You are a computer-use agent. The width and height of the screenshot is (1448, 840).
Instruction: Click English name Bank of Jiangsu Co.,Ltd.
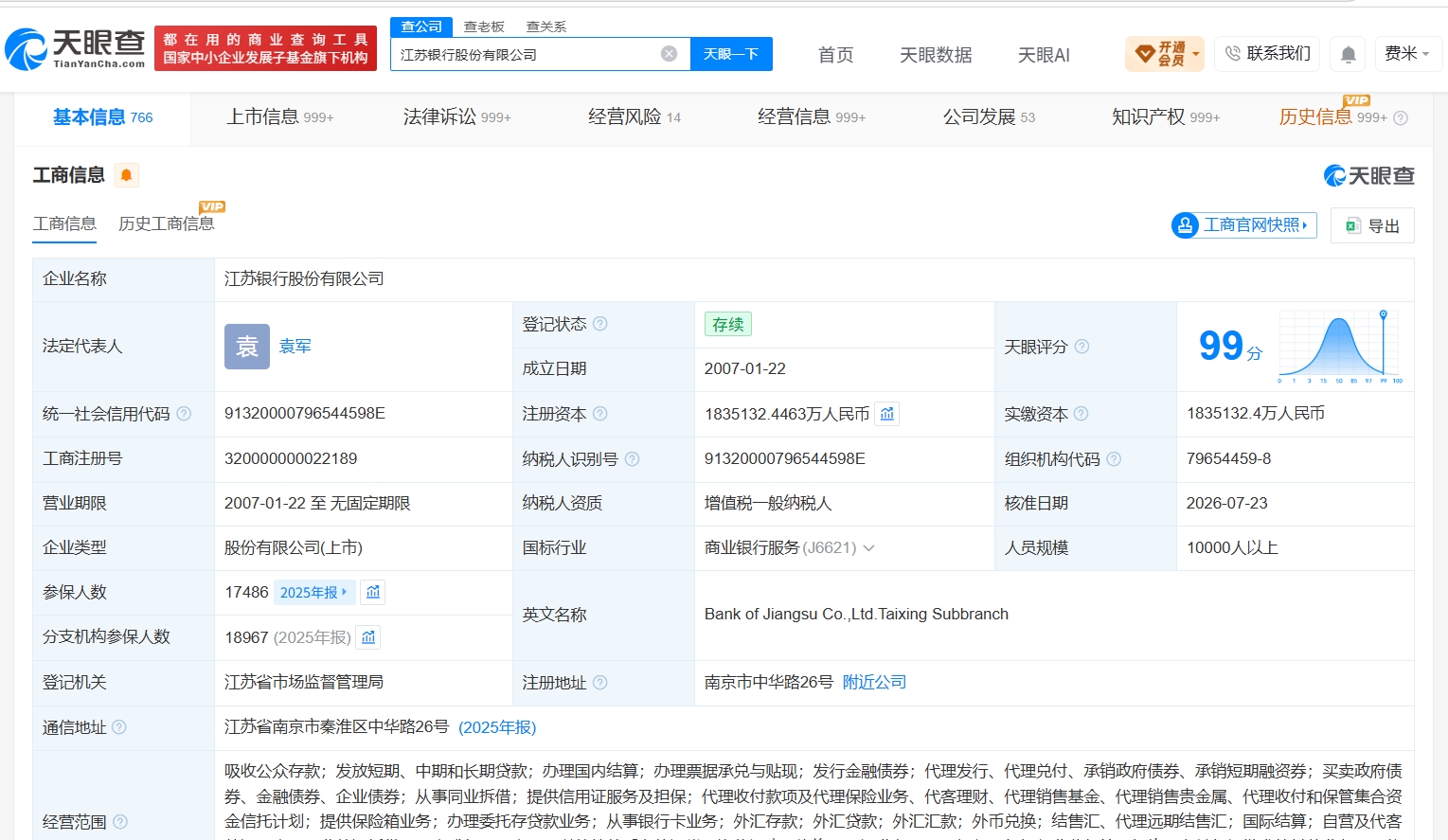click(x=856, y=615)
